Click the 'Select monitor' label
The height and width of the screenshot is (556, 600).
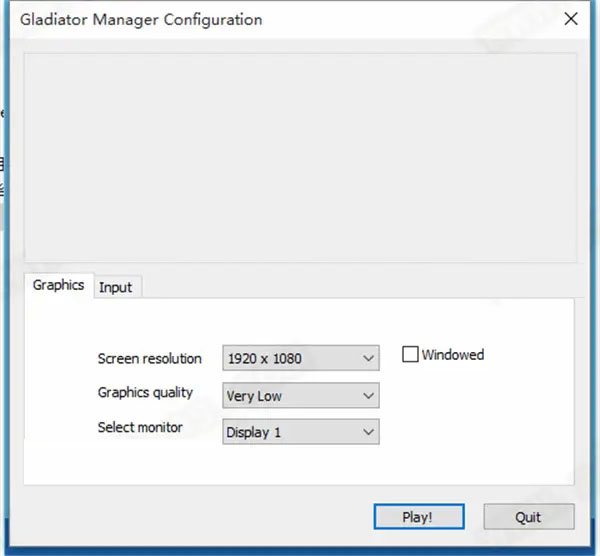click(140, 427)
